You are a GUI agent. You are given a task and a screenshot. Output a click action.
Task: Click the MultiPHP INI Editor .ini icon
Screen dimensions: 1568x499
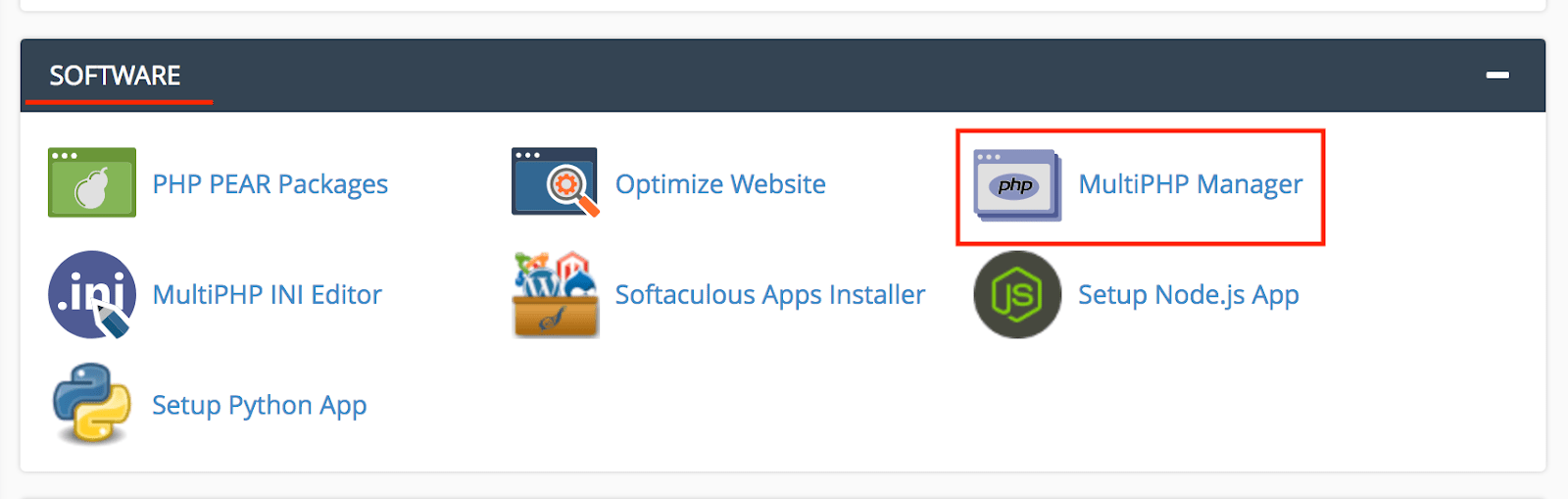pyautogui.click(x=92, y=294)
